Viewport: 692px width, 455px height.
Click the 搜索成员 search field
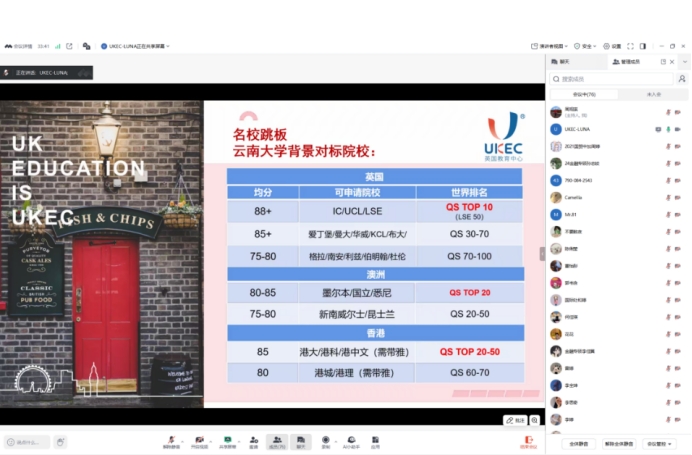[612, 78]
